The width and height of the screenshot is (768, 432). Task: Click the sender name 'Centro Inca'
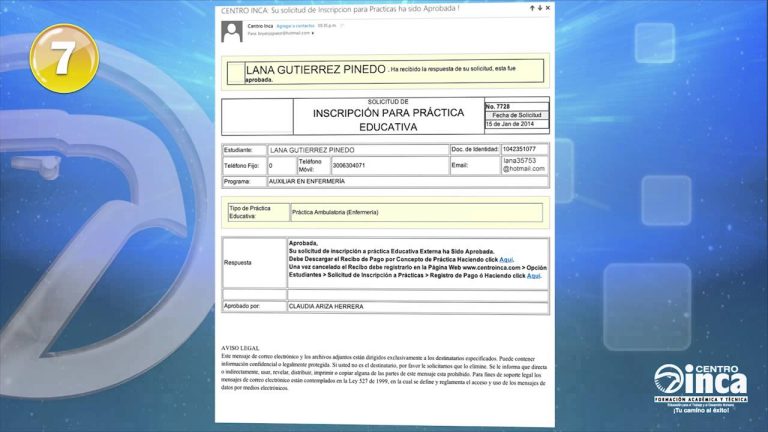(260, 26)
